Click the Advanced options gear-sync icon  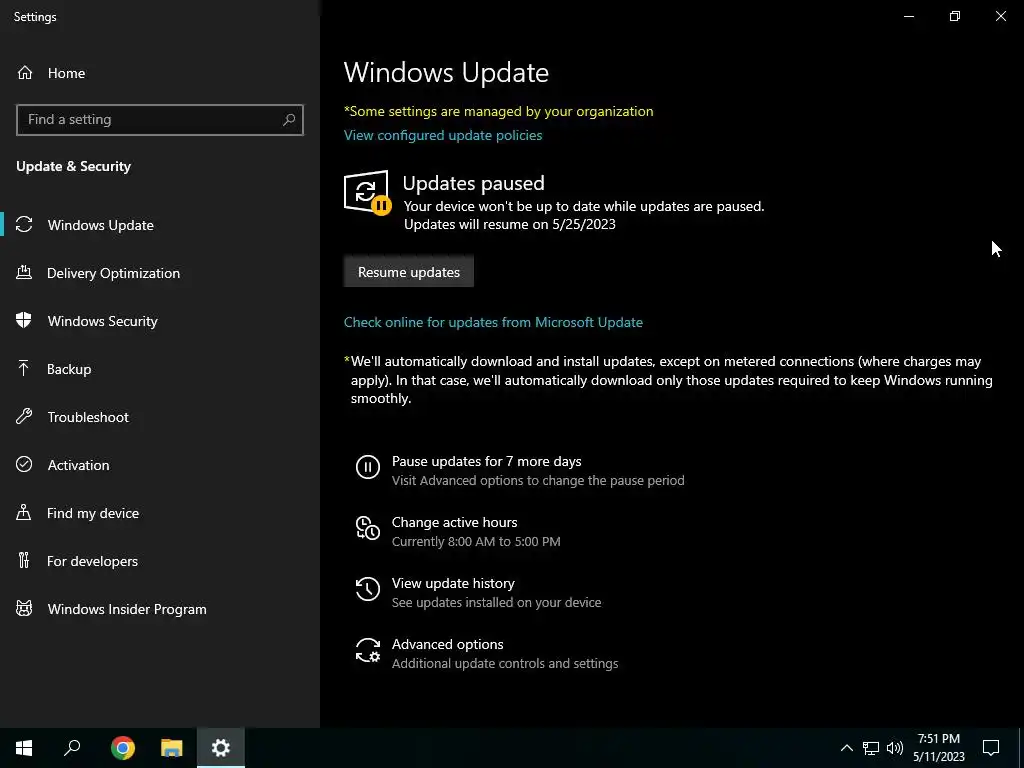click(x=368, y=650)
